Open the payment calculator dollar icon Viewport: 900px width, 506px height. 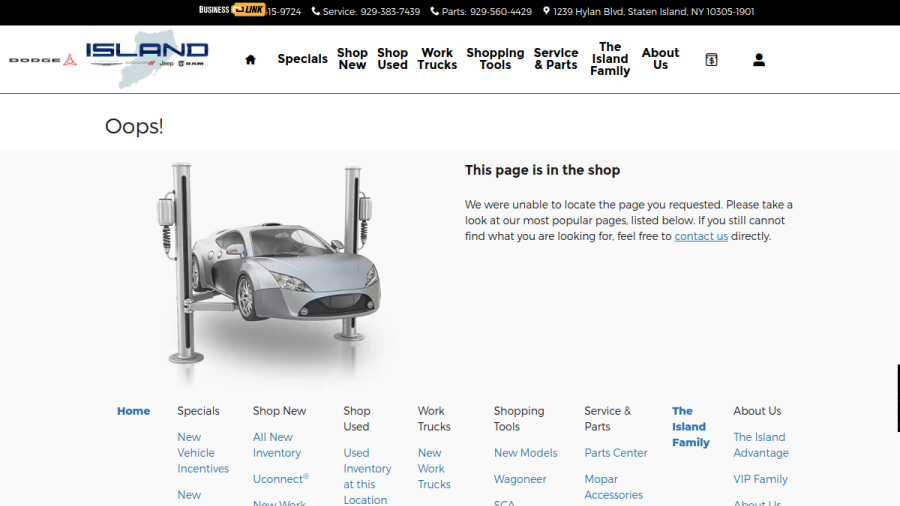711,59
